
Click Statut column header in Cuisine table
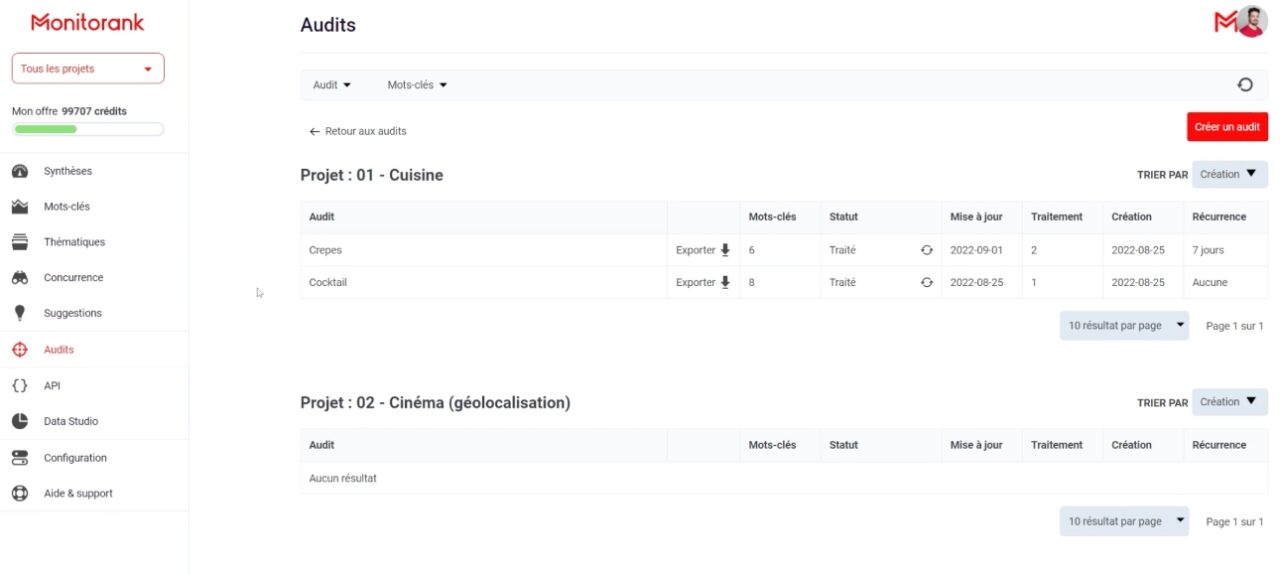843,217
